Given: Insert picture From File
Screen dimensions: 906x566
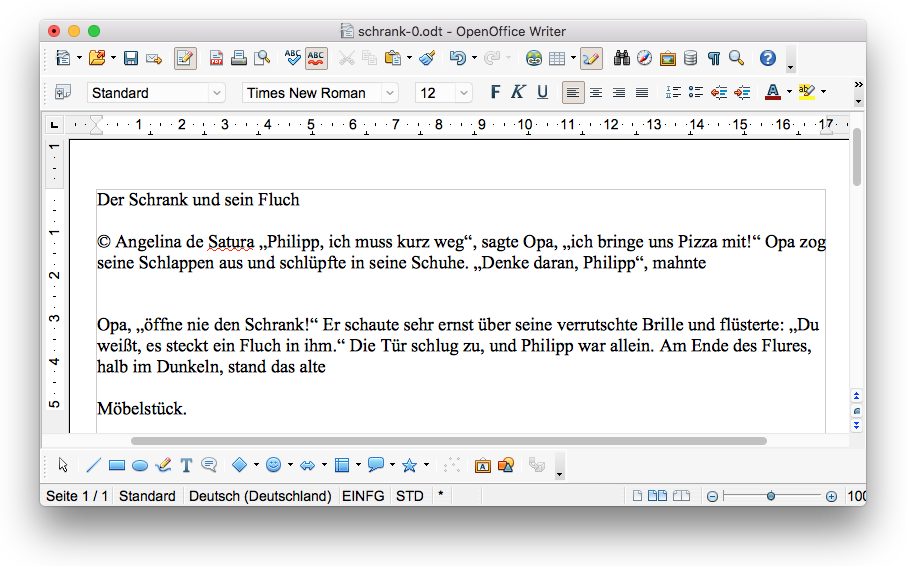Looking at the screenshot, I should 482,465.
